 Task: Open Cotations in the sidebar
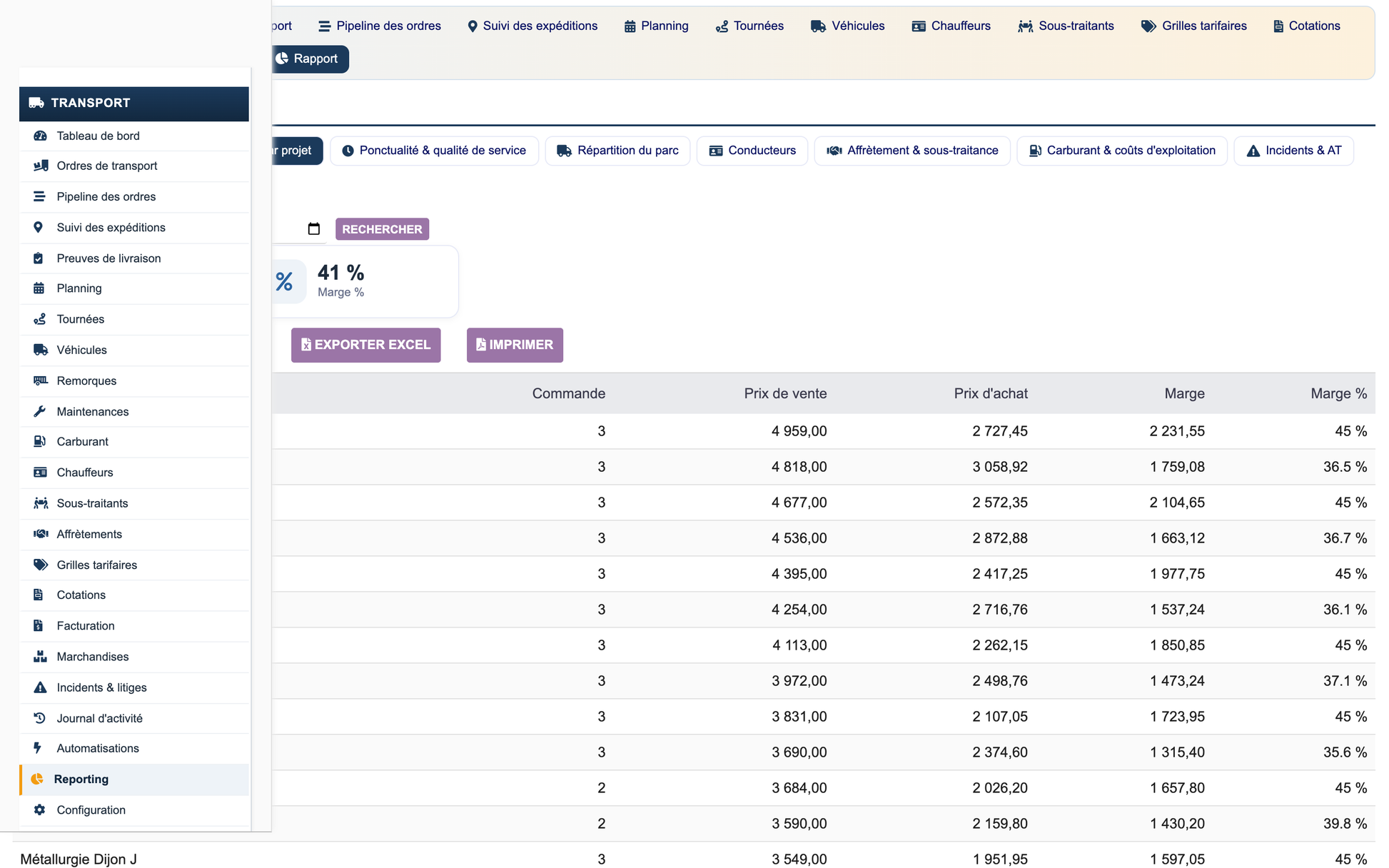134,595
